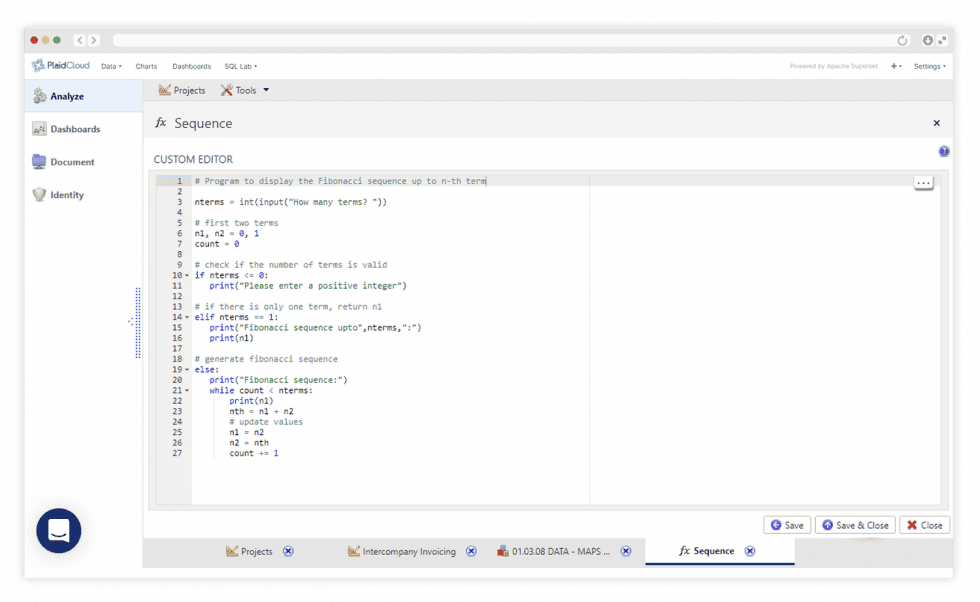Click the 'nth = n1 + n2' line
Screen dimensions: 980x602
click(x=261, y=411)
